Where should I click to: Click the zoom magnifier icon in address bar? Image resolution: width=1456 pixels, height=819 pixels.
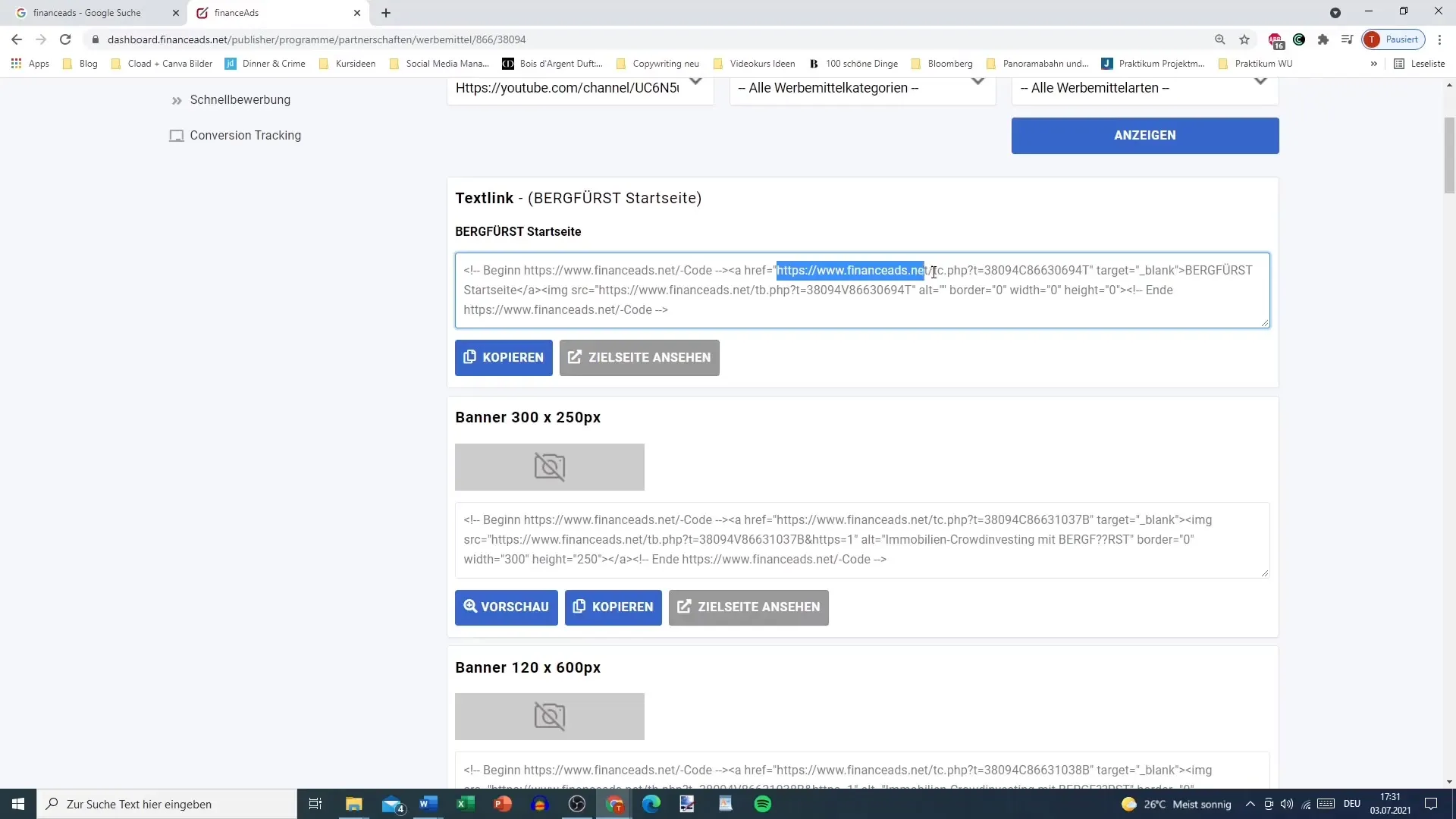[x=1219, y=39]
